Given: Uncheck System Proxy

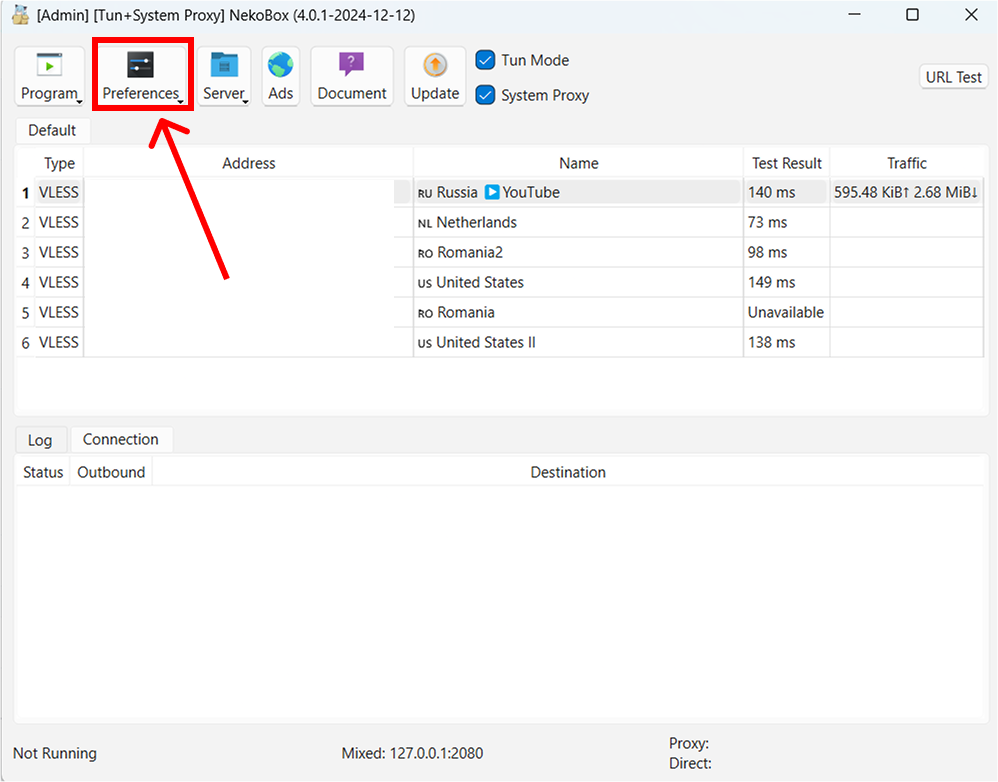Looking at the screenshot, I should point(486,95).
